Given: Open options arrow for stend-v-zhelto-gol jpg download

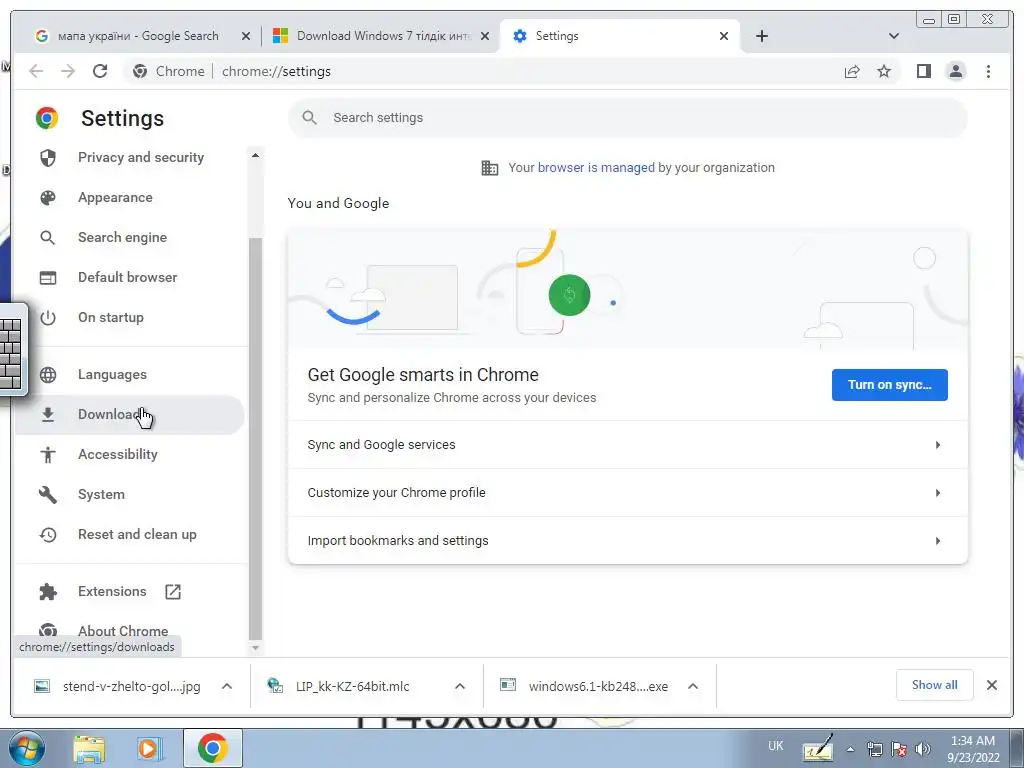Looking at the screenshot, I should [x=227, y=686].
